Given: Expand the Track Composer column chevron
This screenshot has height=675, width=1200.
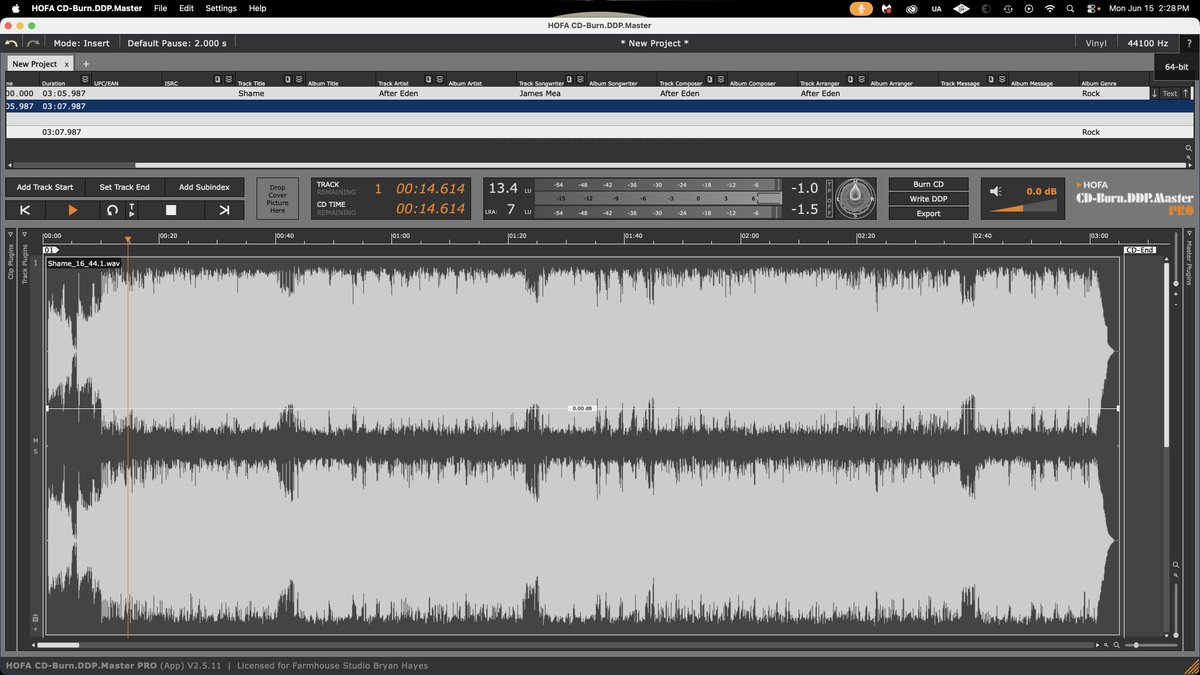Looking at the screenshot, I should pos(721,79).
